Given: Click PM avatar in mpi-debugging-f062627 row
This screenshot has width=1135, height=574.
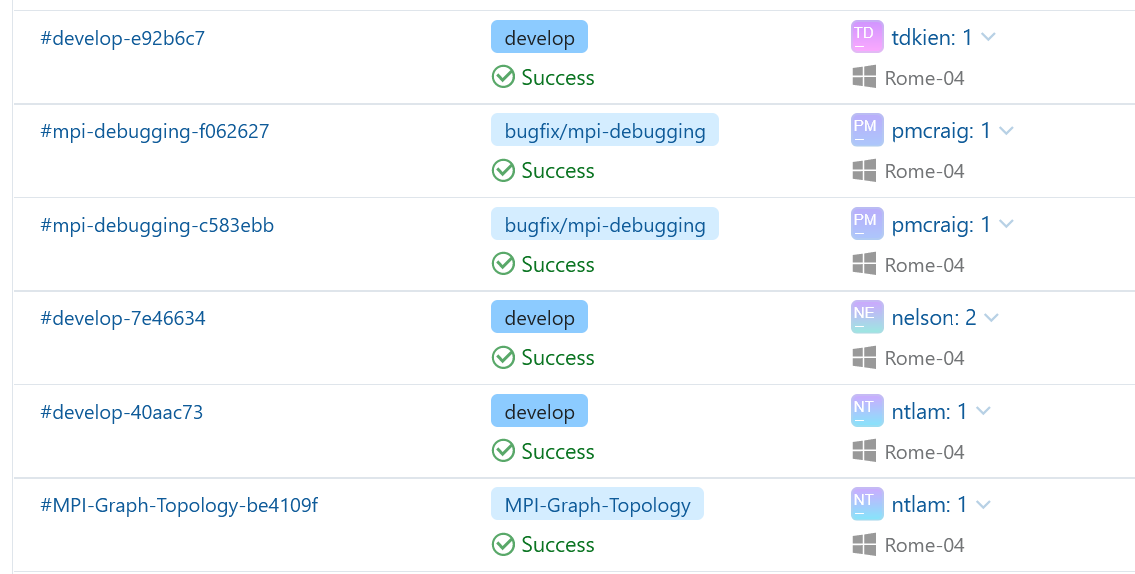Looking at the screenshot, I should coord(865,130).
